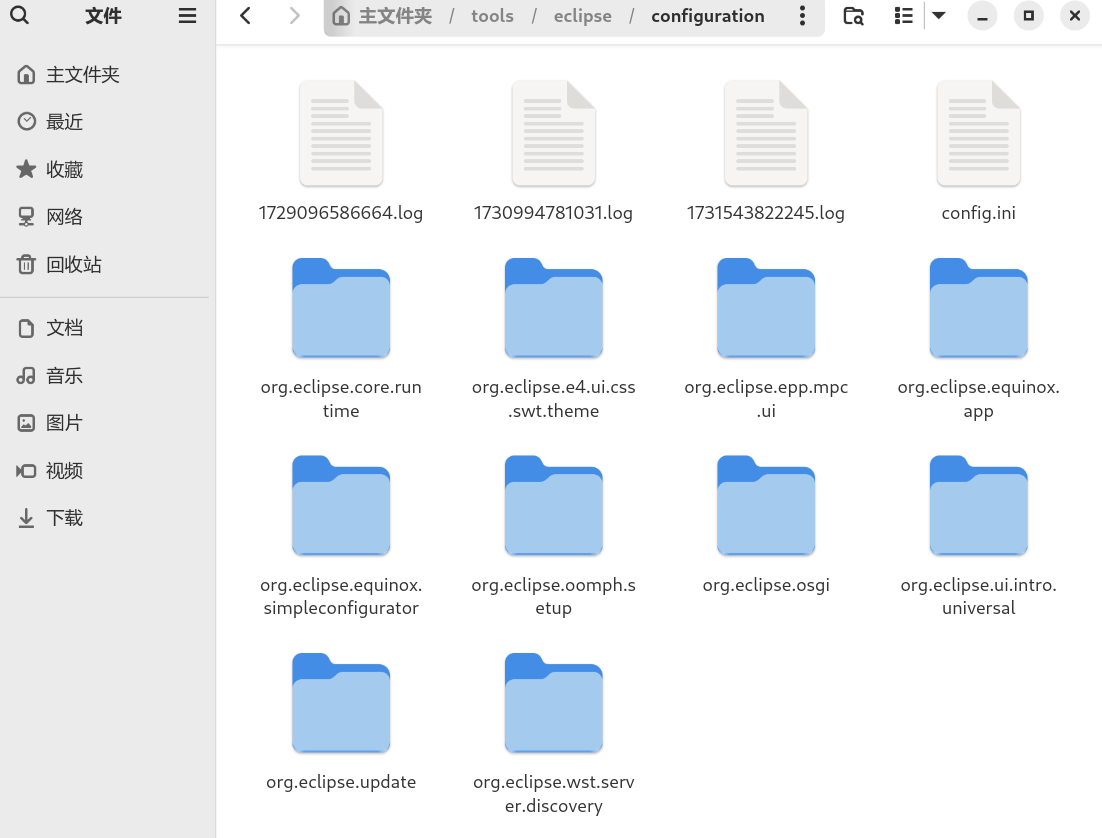
Task: Open 文档 documents in sidebar
Action: coord(105,328)
